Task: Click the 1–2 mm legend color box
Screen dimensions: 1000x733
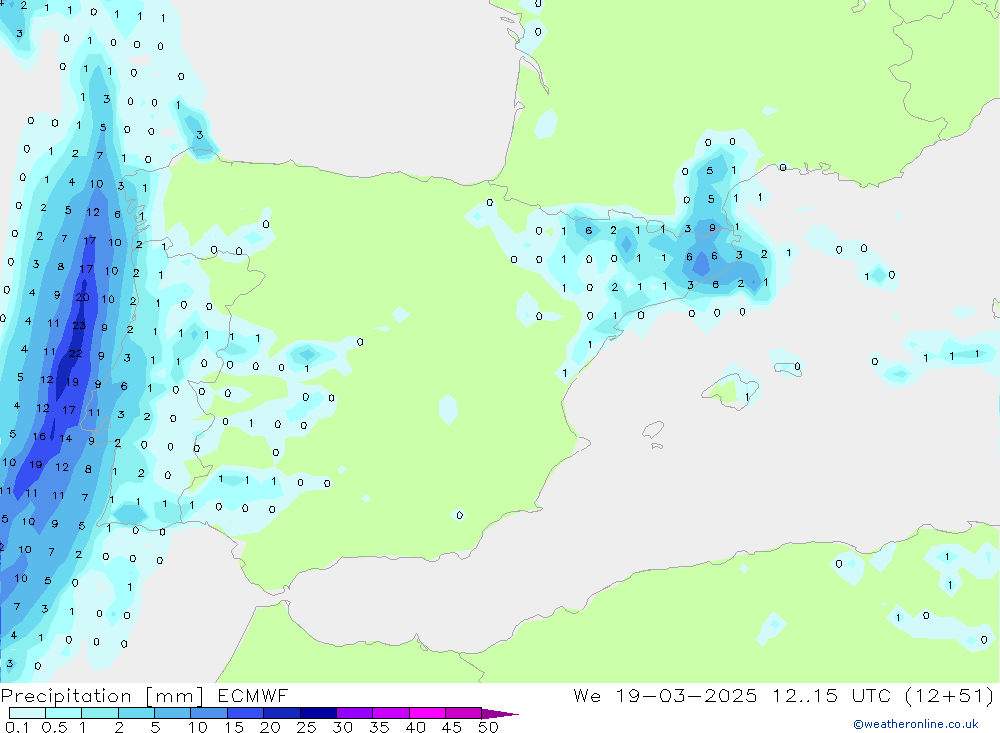Action: click(100, 713)
